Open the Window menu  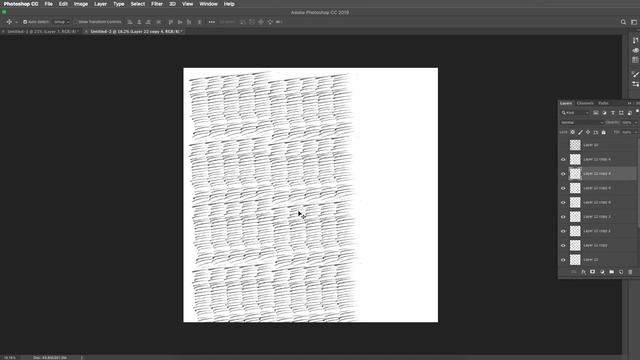pos(208,4)
